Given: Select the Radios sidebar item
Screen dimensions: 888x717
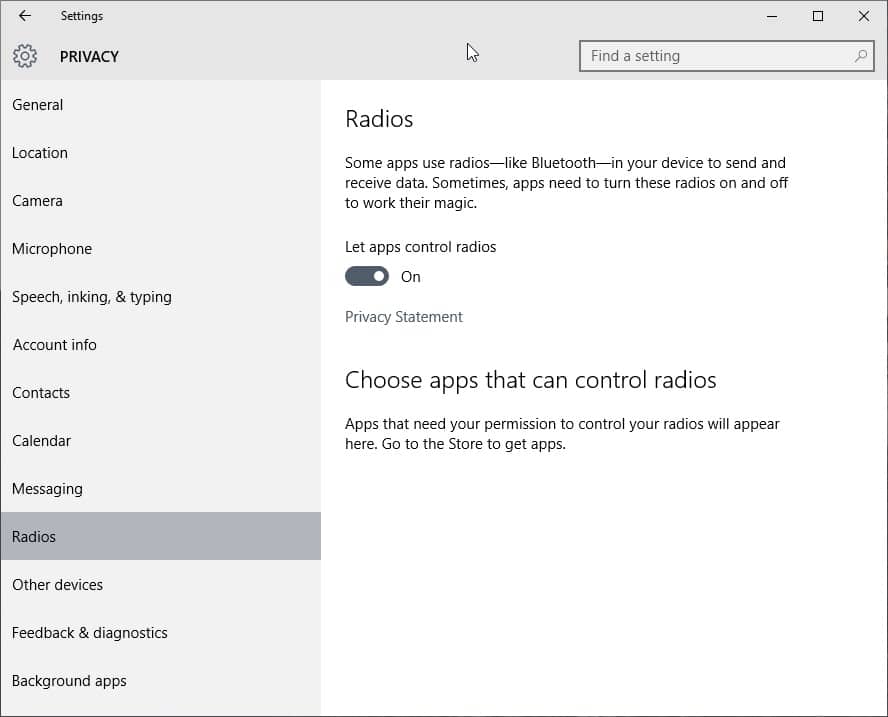Looking at the screenshot, I should 34,537.
